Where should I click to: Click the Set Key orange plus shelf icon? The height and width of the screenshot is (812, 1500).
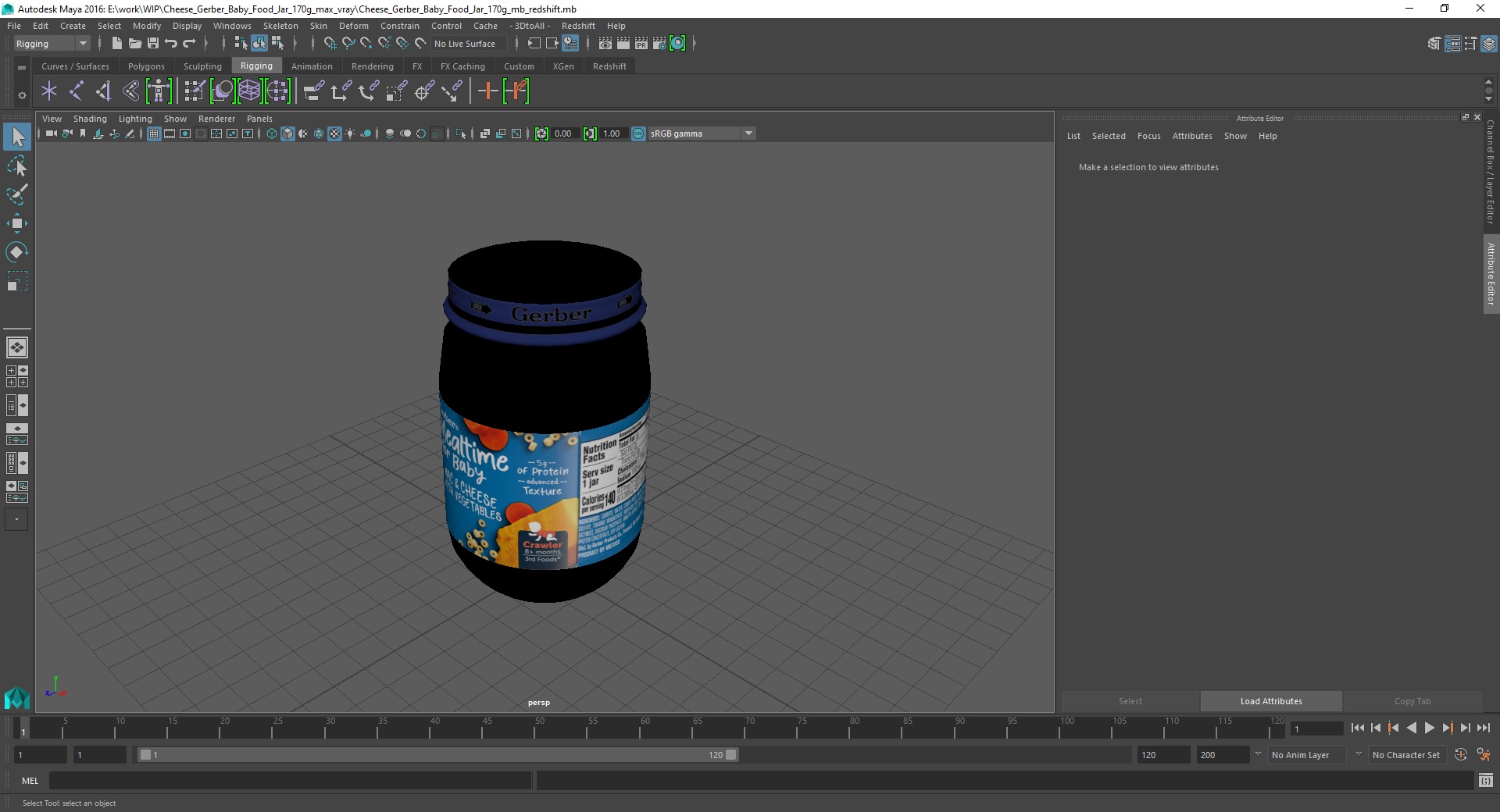pos(487,91)
